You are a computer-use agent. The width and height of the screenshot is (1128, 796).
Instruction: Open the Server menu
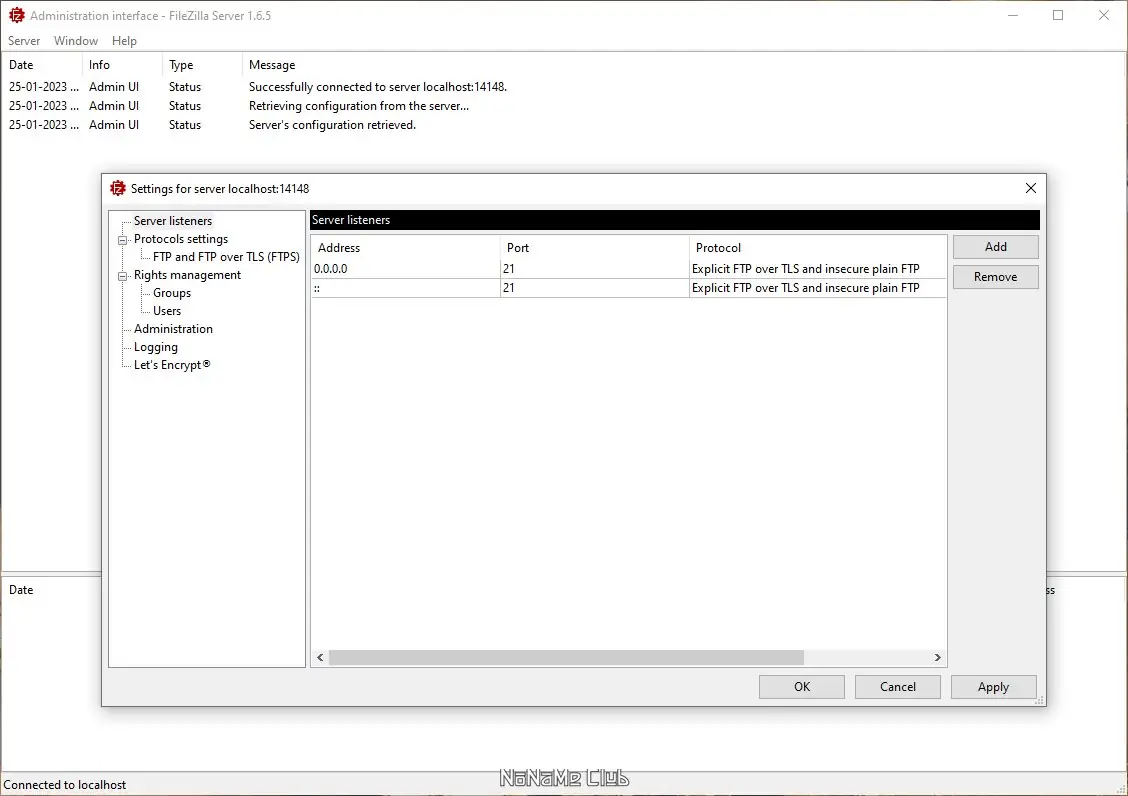(24, 41)
